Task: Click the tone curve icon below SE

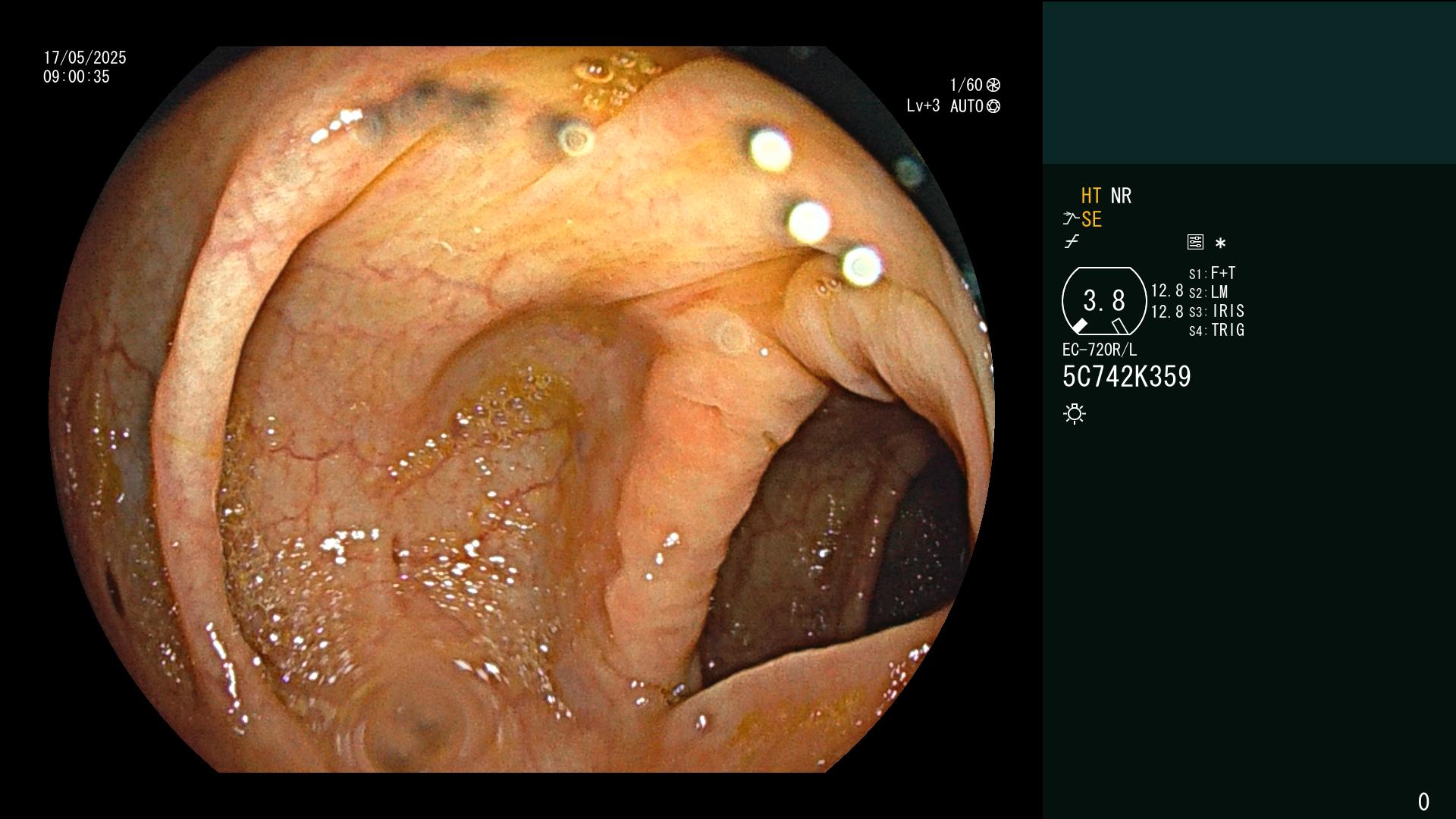Action: coord(1072,243)
